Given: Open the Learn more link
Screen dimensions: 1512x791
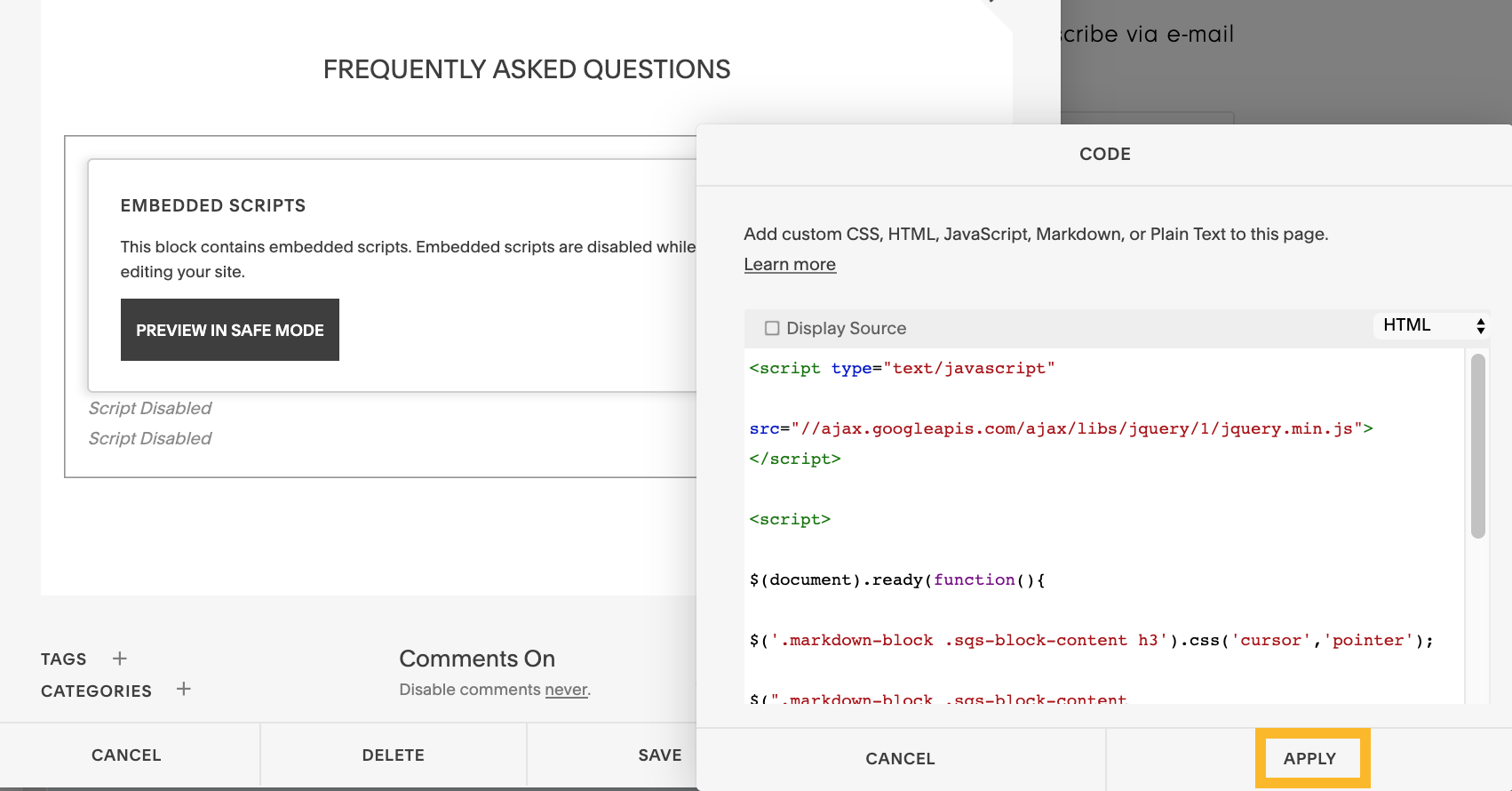Looking at the screenshot, I should [x=790, y=264].
